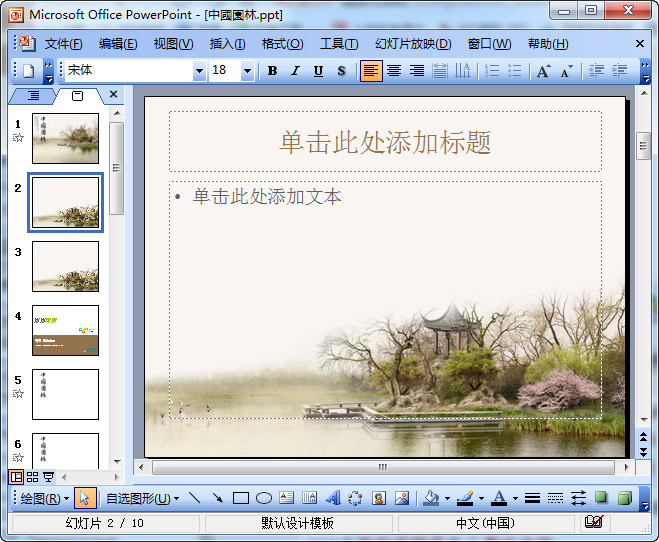
Task: Switch to Normal view
Action: point(16,477)
